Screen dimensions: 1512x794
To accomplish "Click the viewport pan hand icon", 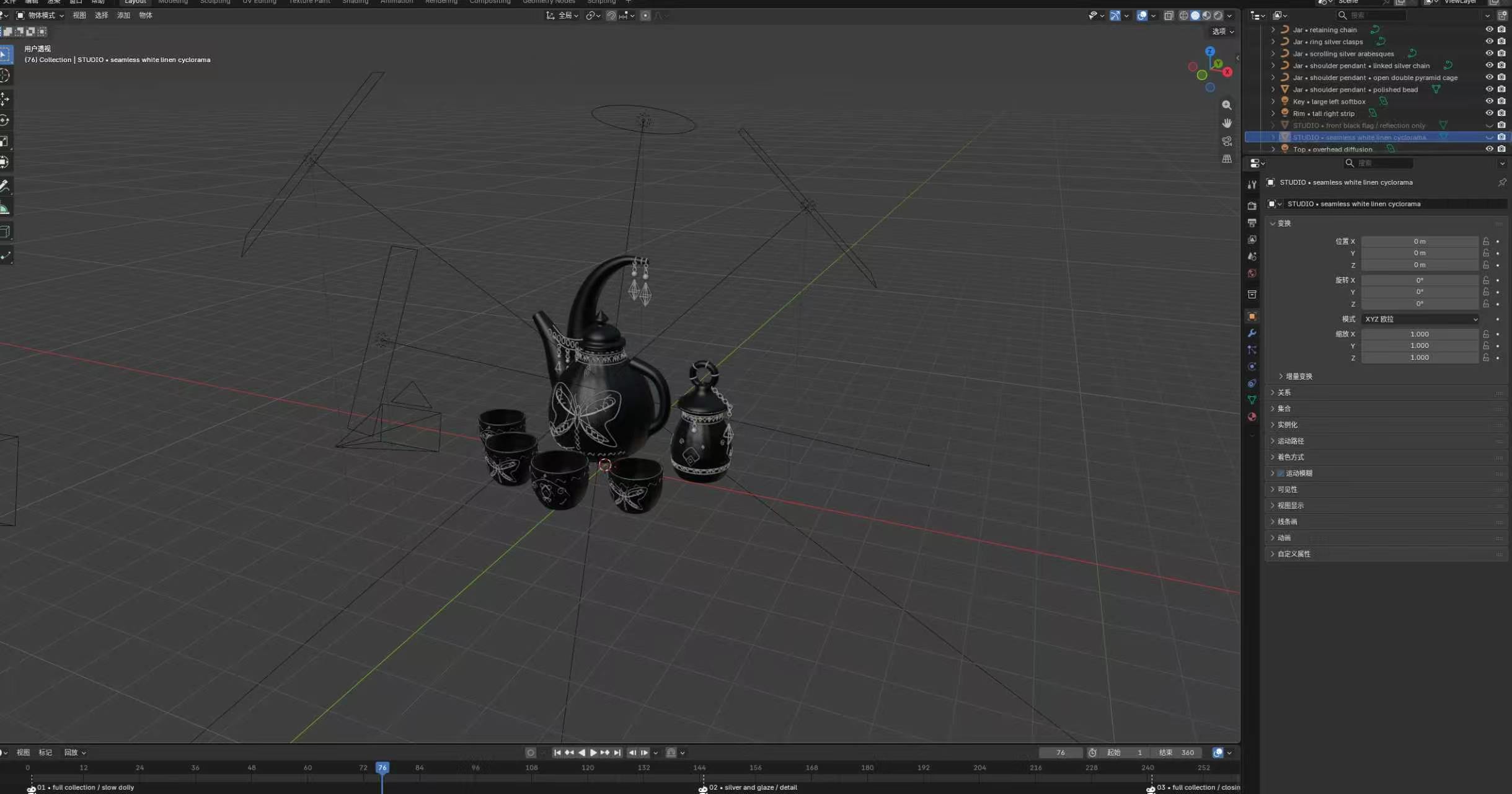I will tap(1226, 123).
